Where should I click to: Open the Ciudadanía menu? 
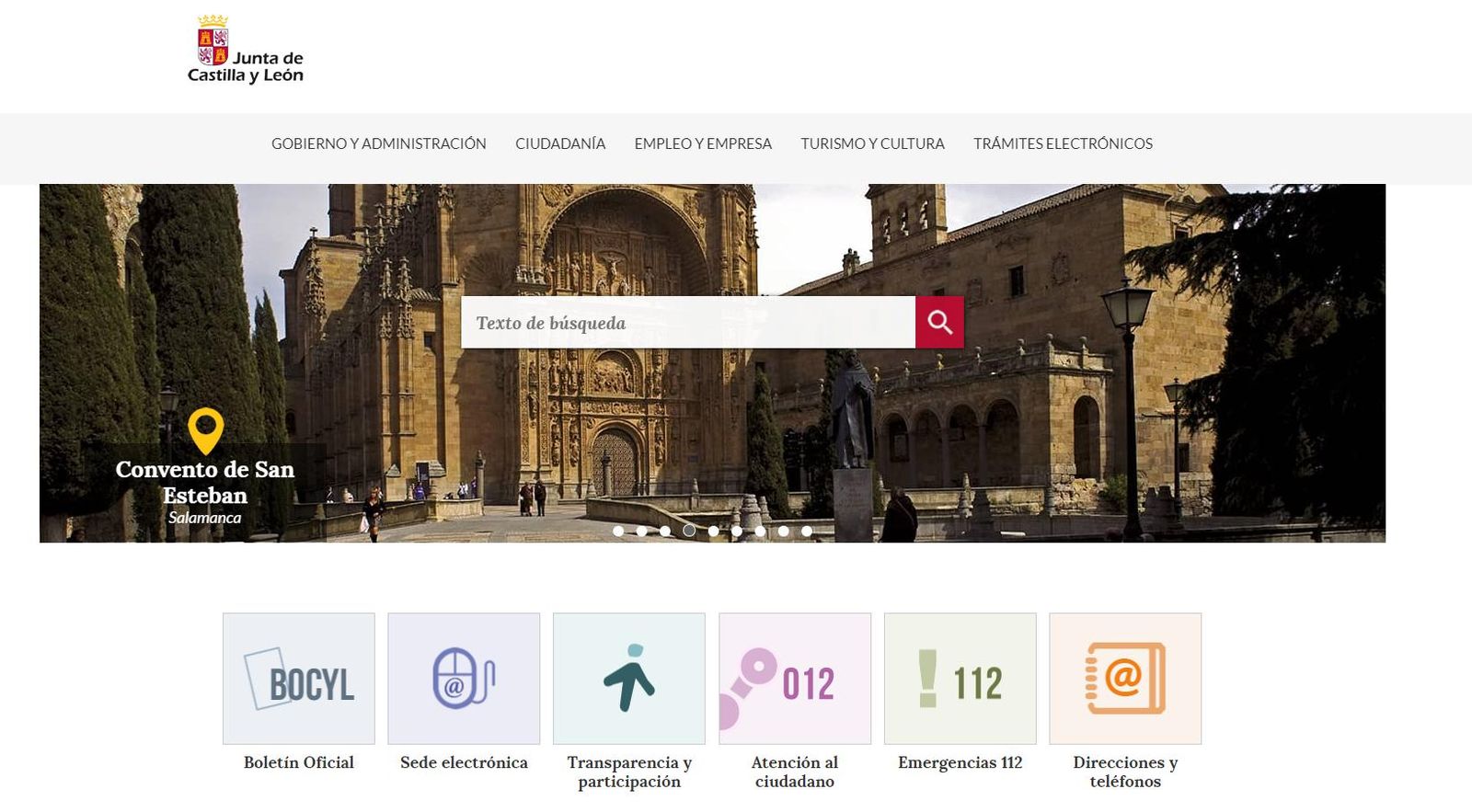(x=560, y=143)
